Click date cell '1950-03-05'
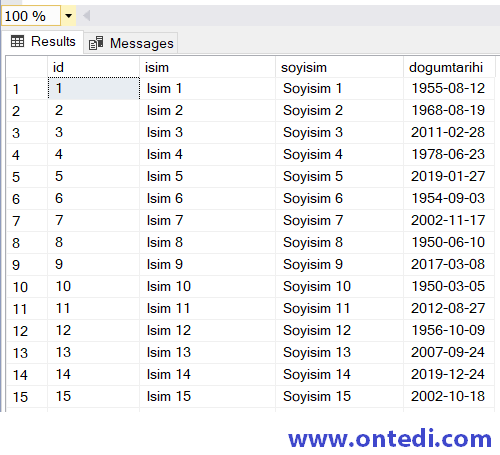This screenshot has width=500, height=455. (x=449, y=287)
